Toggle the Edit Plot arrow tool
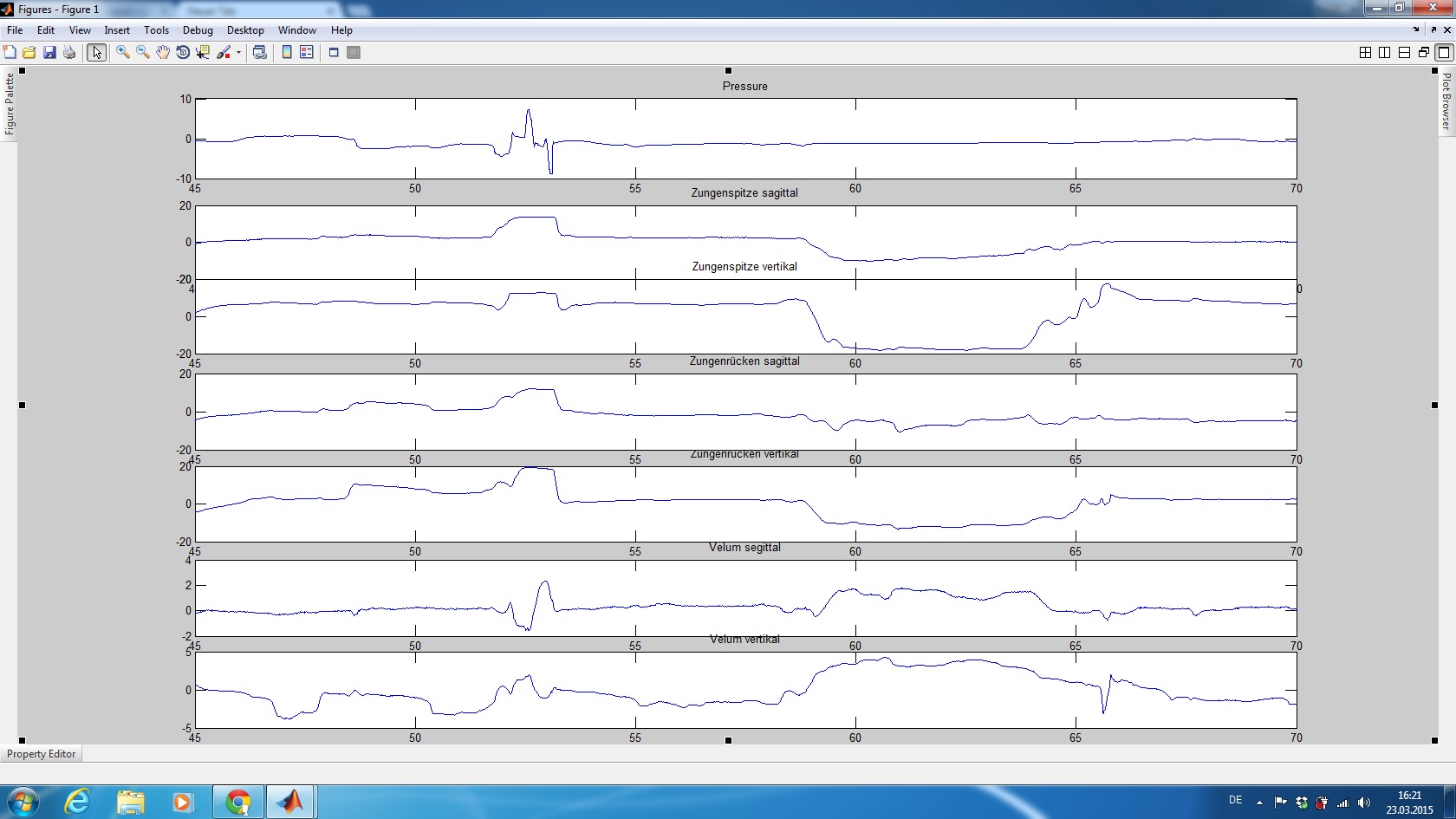Image resolution: width=1456 pixels, height=819 pixels. click(x=96, y=53)
